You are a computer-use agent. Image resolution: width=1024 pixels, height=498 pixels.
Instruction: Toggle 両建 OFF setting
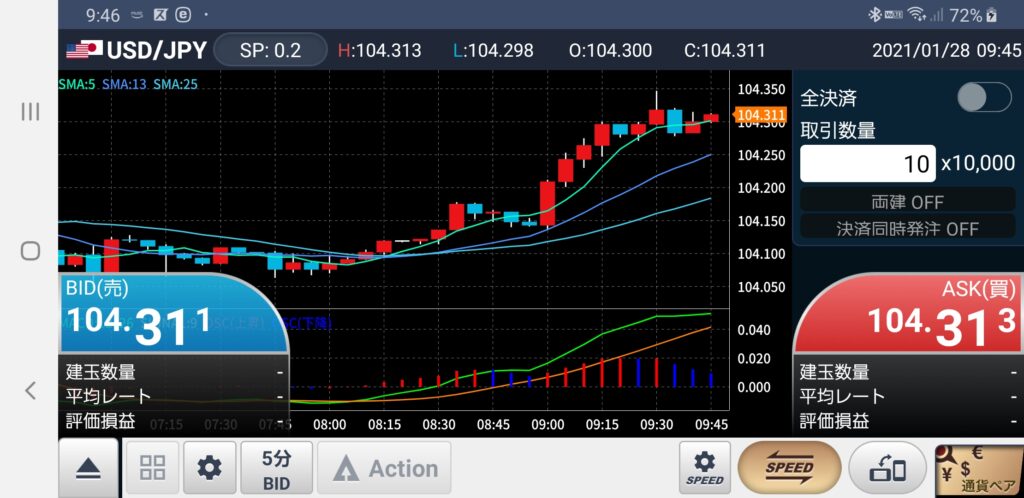[907, 201]
